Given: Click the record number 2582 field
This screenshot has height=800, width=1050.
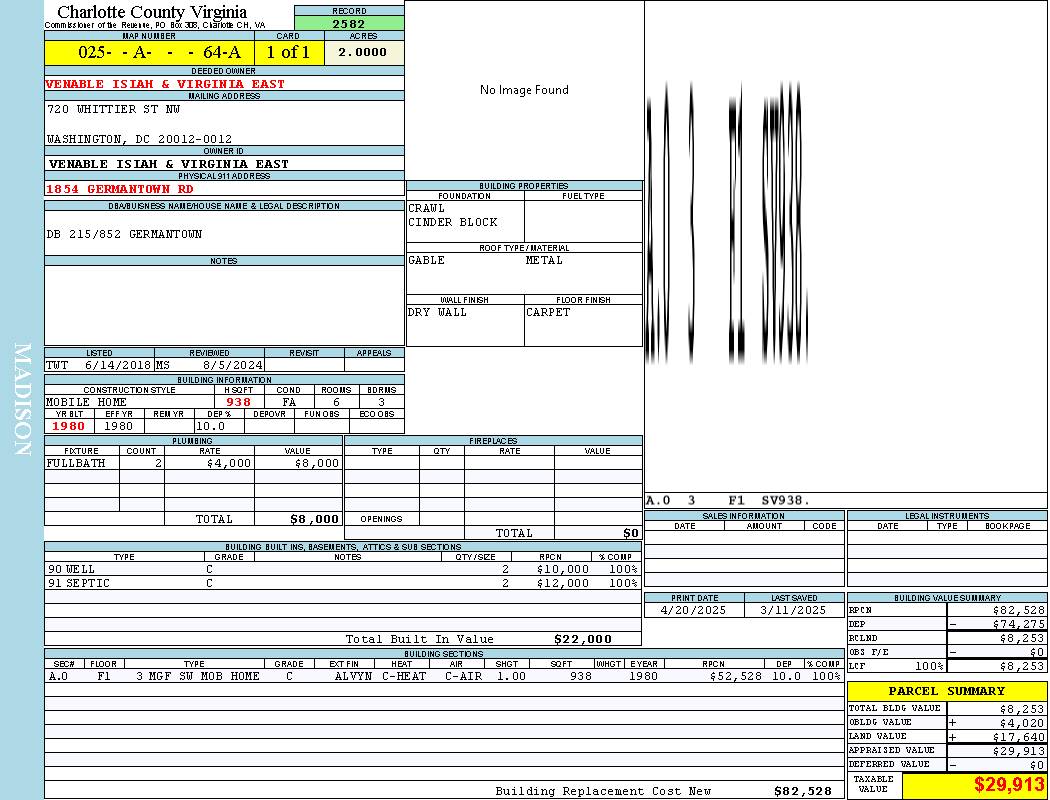Looking at the screenshot, I should pyautogui.click(x=349, y=23).
